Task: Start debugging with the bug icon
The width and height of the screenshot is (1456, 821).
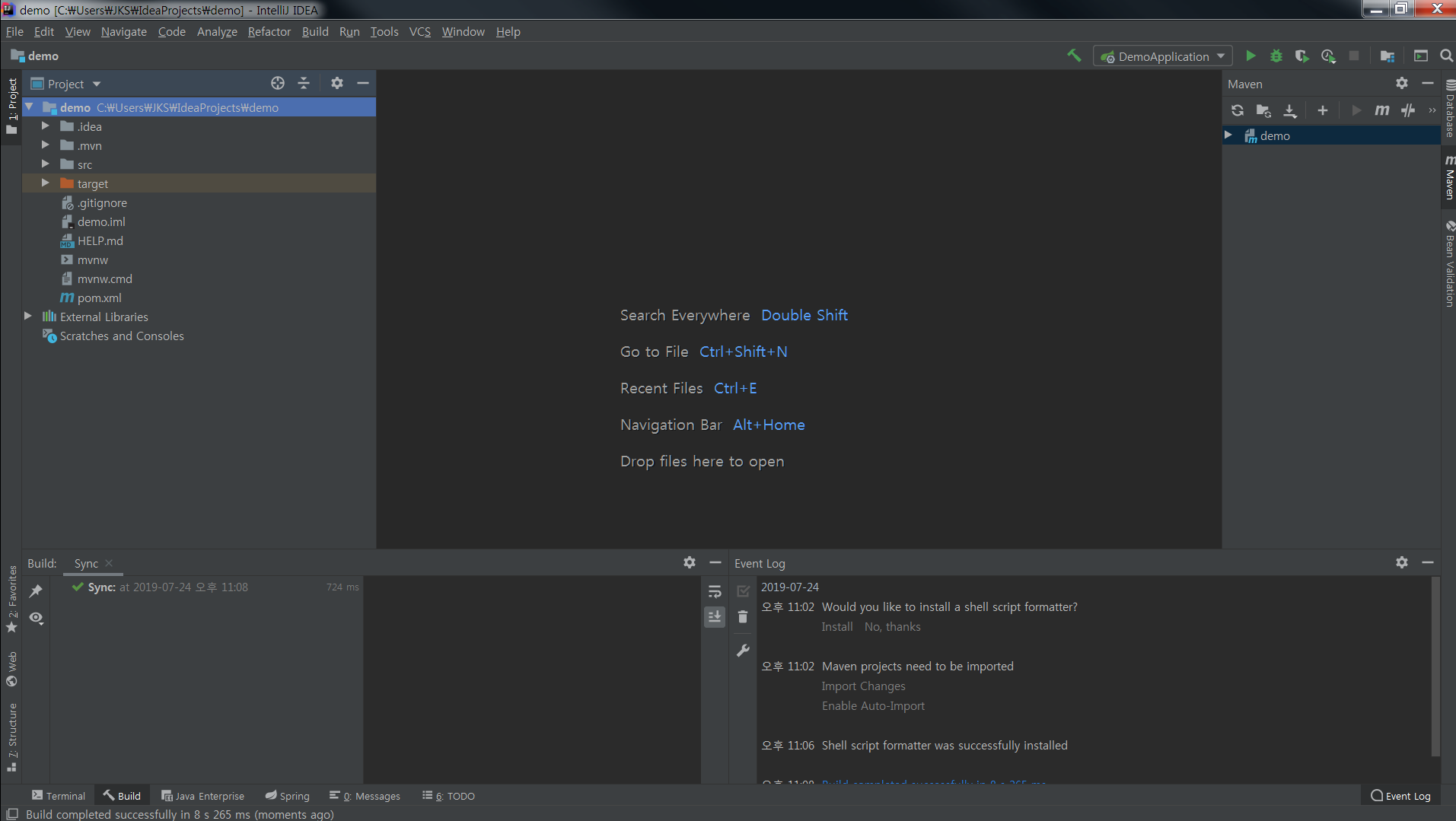Action: pos(1276,56)
